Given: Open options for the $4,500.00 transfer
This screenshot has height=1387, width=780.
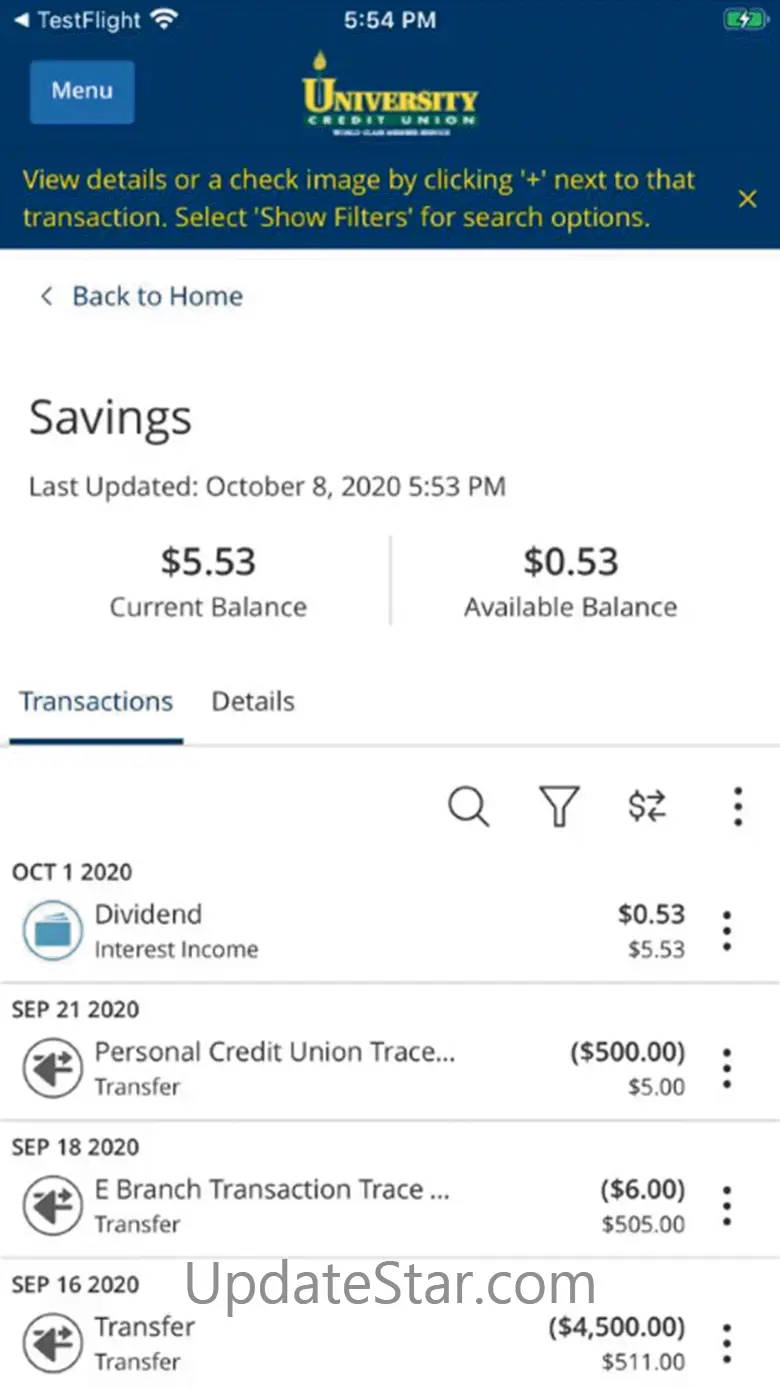Looking at the screenshot, I should [727, 1343].
